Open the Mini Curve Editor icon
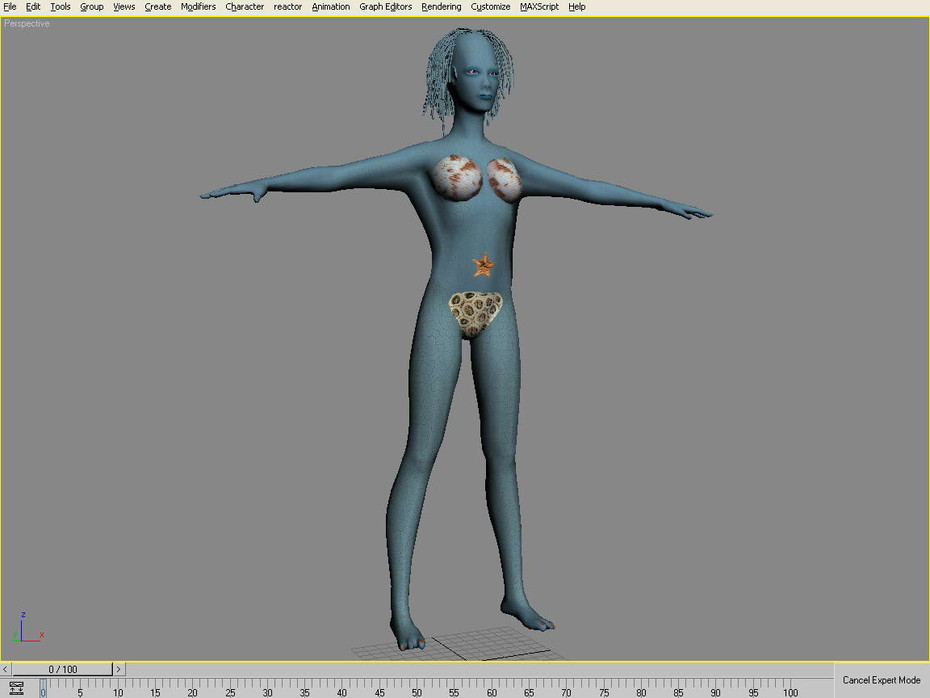This screenshot has width=930, height=698. click(16, 689)
